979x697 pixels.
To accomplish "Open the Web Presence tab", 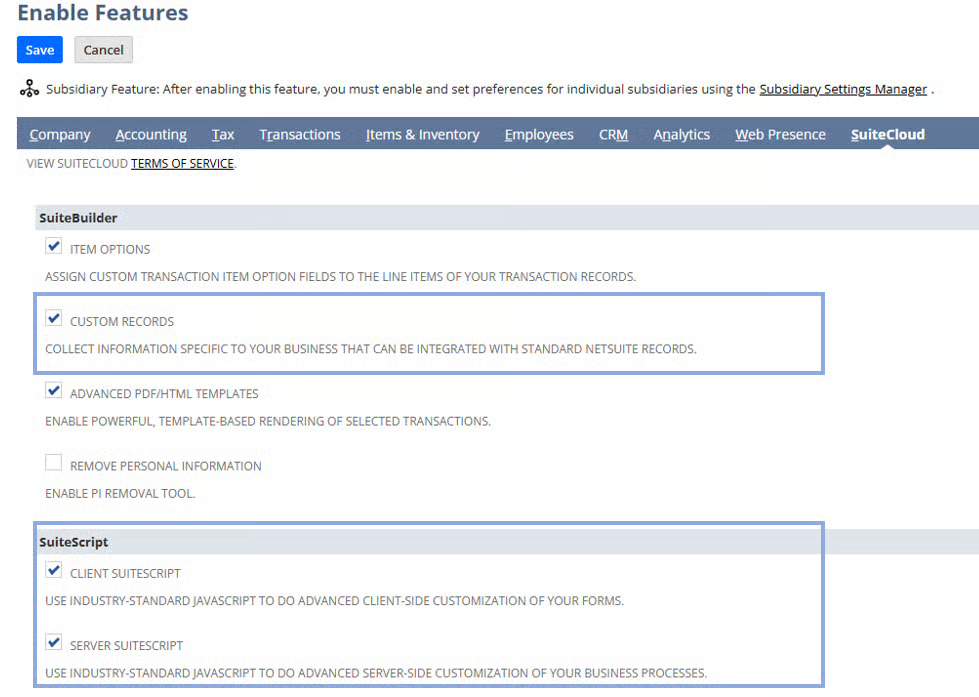I will [x=780, y=134].
